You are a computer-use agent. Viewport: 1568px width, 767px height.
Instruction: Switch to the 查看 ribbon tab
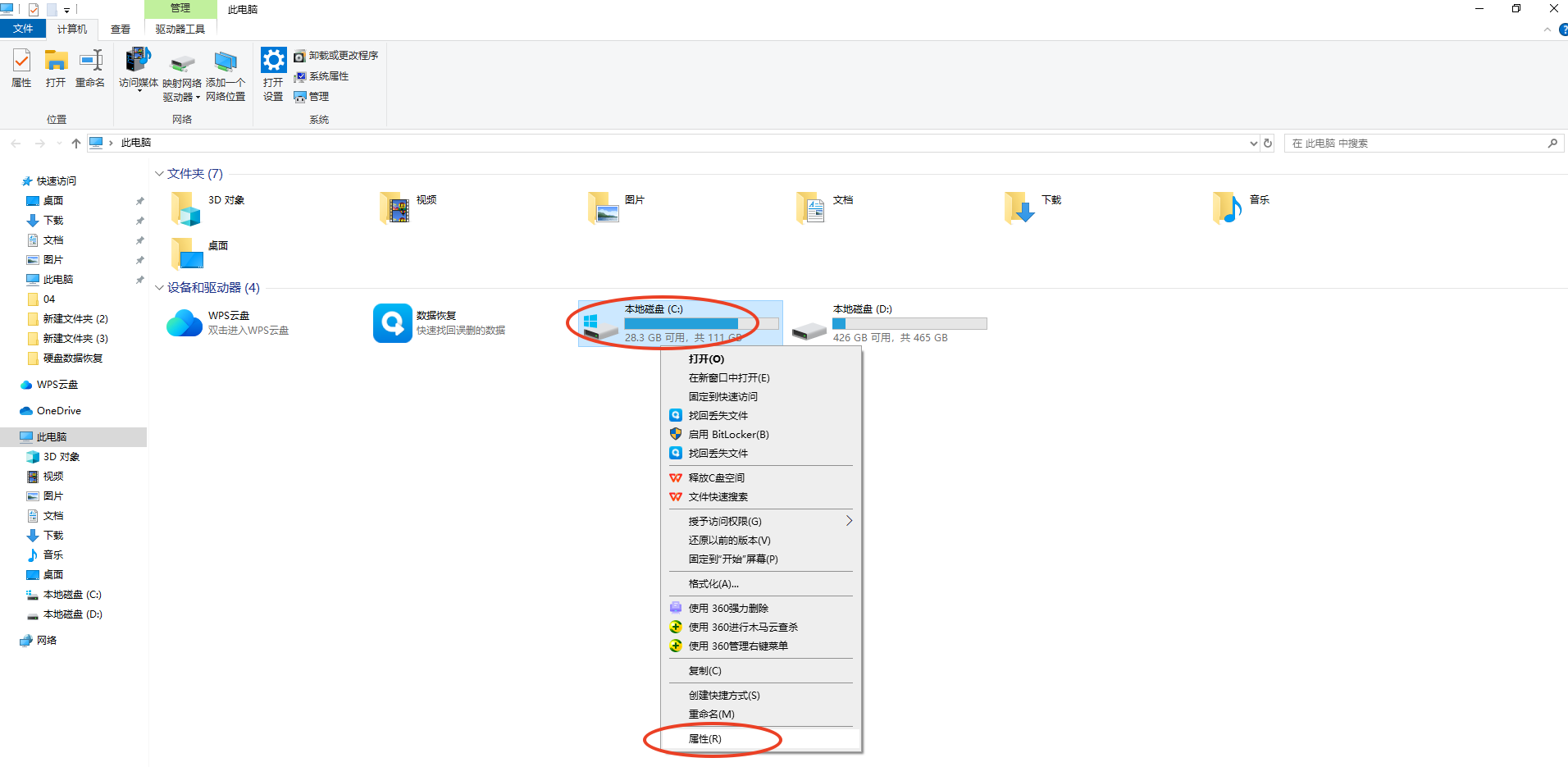point(121,30)
